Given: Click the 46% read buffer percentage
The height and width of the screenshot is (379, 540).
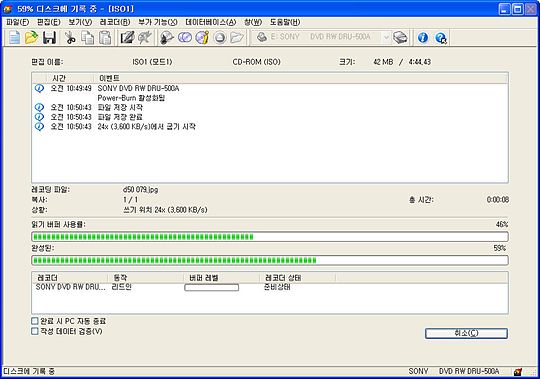Looking at the screenshot, I should (x=502, y=225).
